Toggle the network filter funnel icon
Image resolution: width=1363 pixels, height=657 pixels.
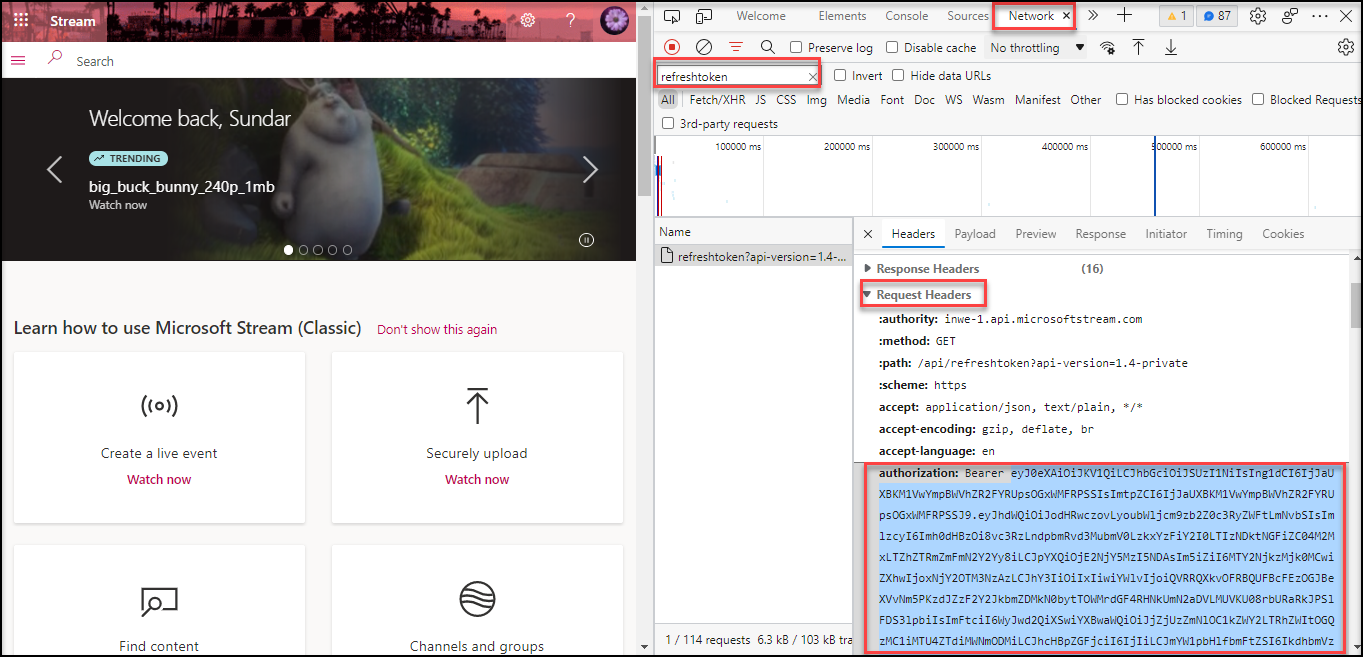tap(736, 47)
